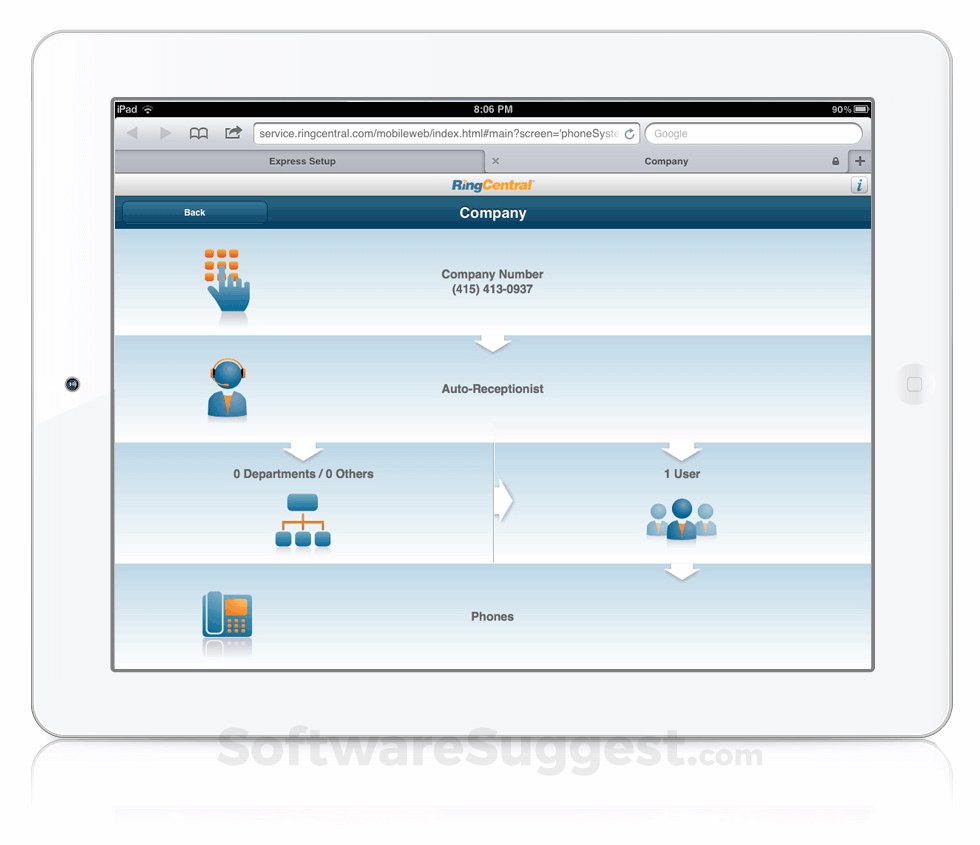Tap the Google search field

pos(754,133)
